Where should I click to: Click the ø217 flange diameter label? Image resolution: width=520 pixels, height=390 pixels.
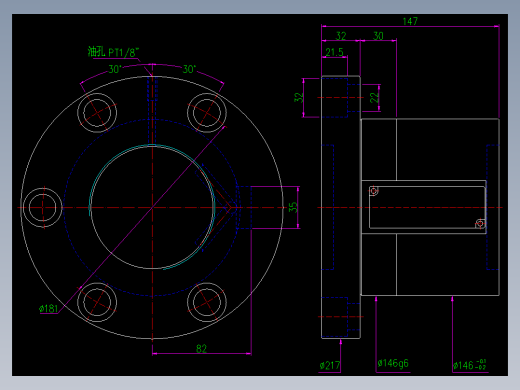point(330,366)
